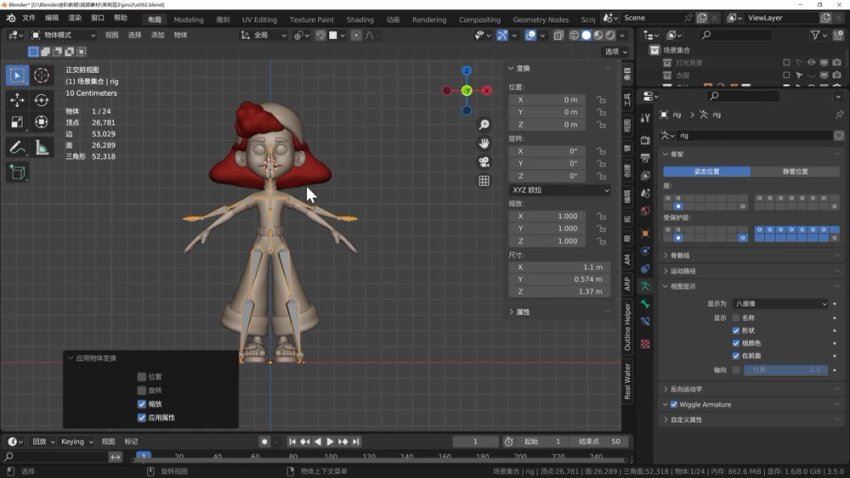Uncheck 在前面 checkbox

coord(736,356)
